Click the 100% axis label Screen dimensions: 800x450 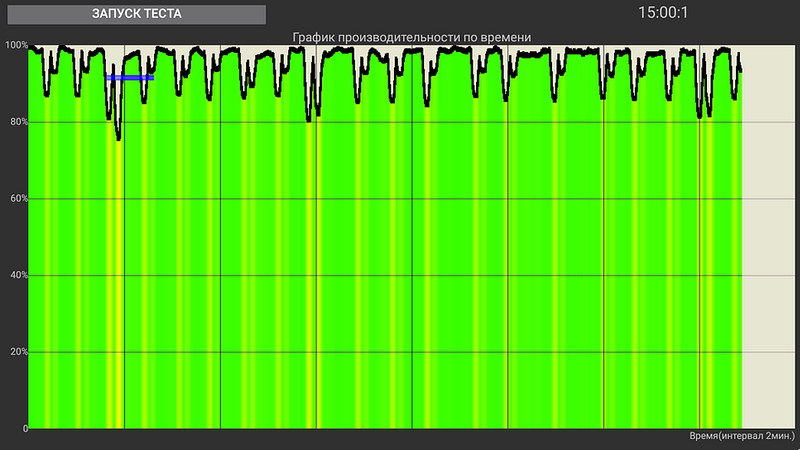coord(16,45)
